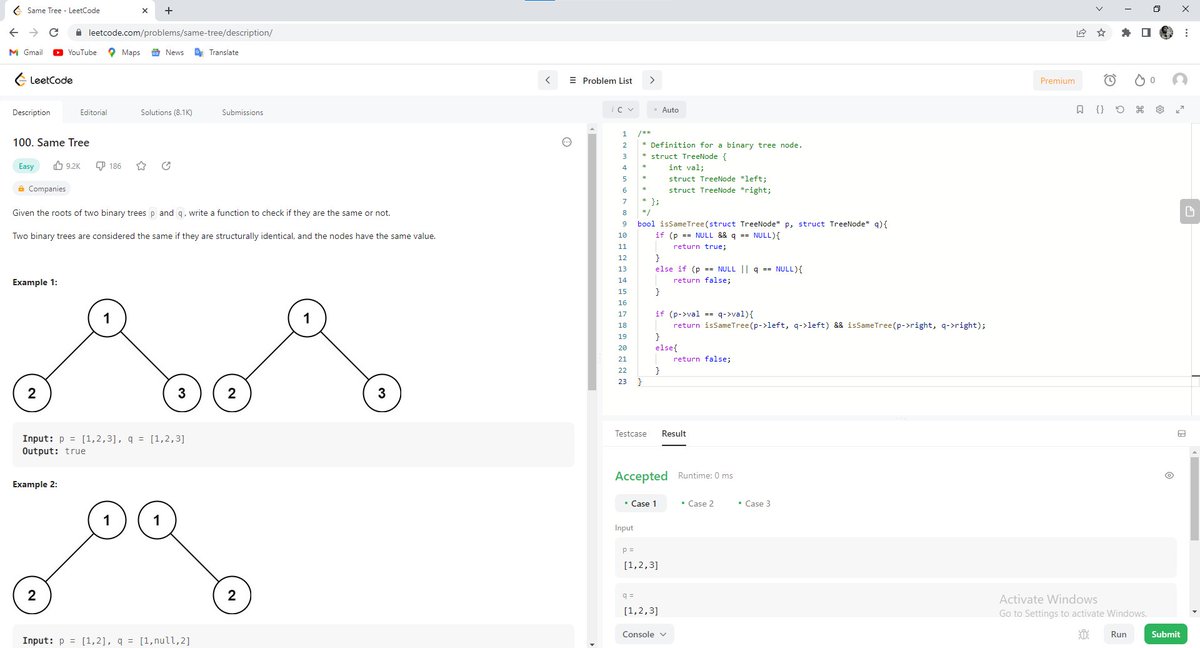Fold the results panel icon
Screen dimensions: 1200x648
(x=1181, y=433)
